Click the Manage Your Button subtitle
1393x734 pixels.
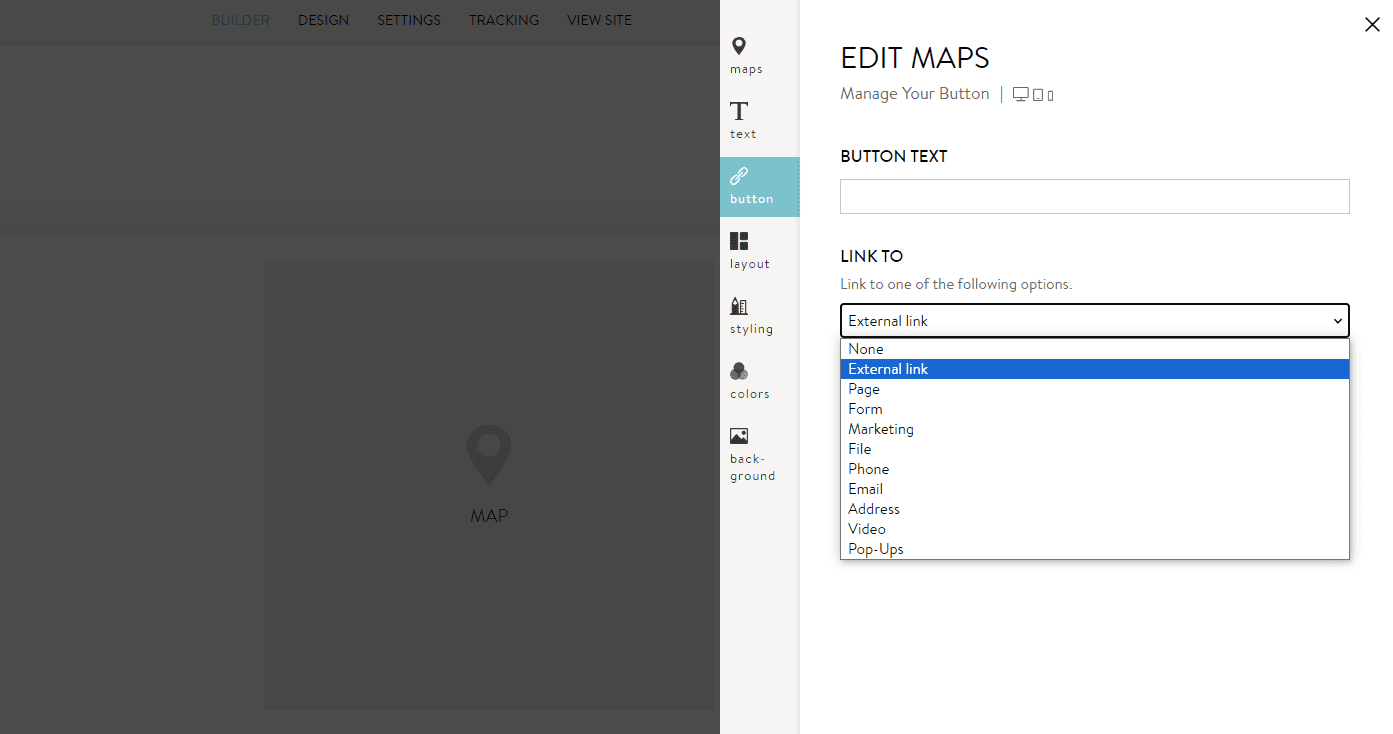pos(915,94)
